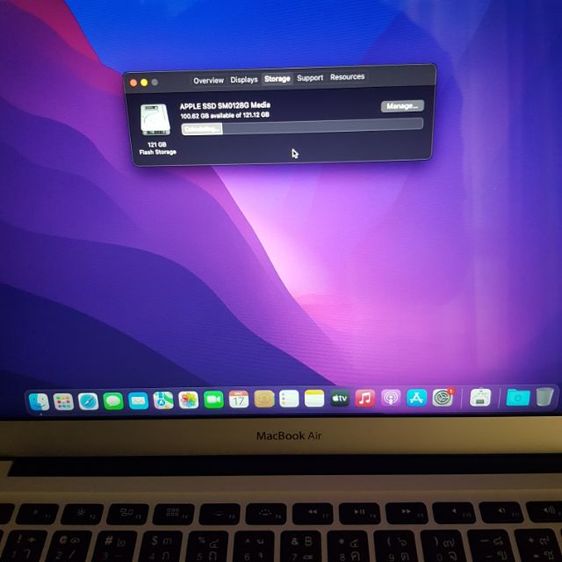562x562 pixels.
Task: Click the Flash Storage label
Action: pos(158,152)
